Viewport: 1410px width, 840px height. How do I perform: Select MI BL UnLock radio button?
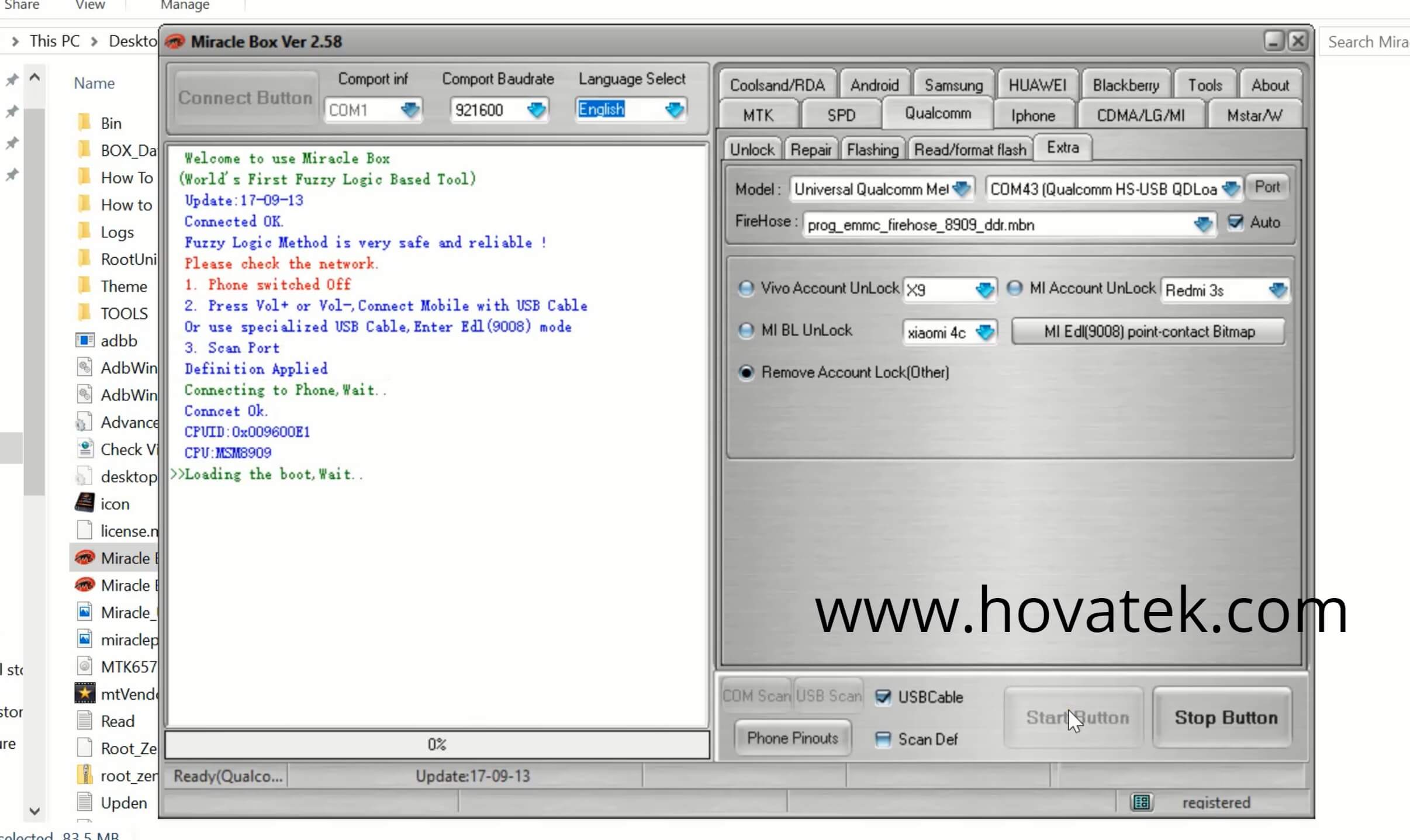[746, 330]
